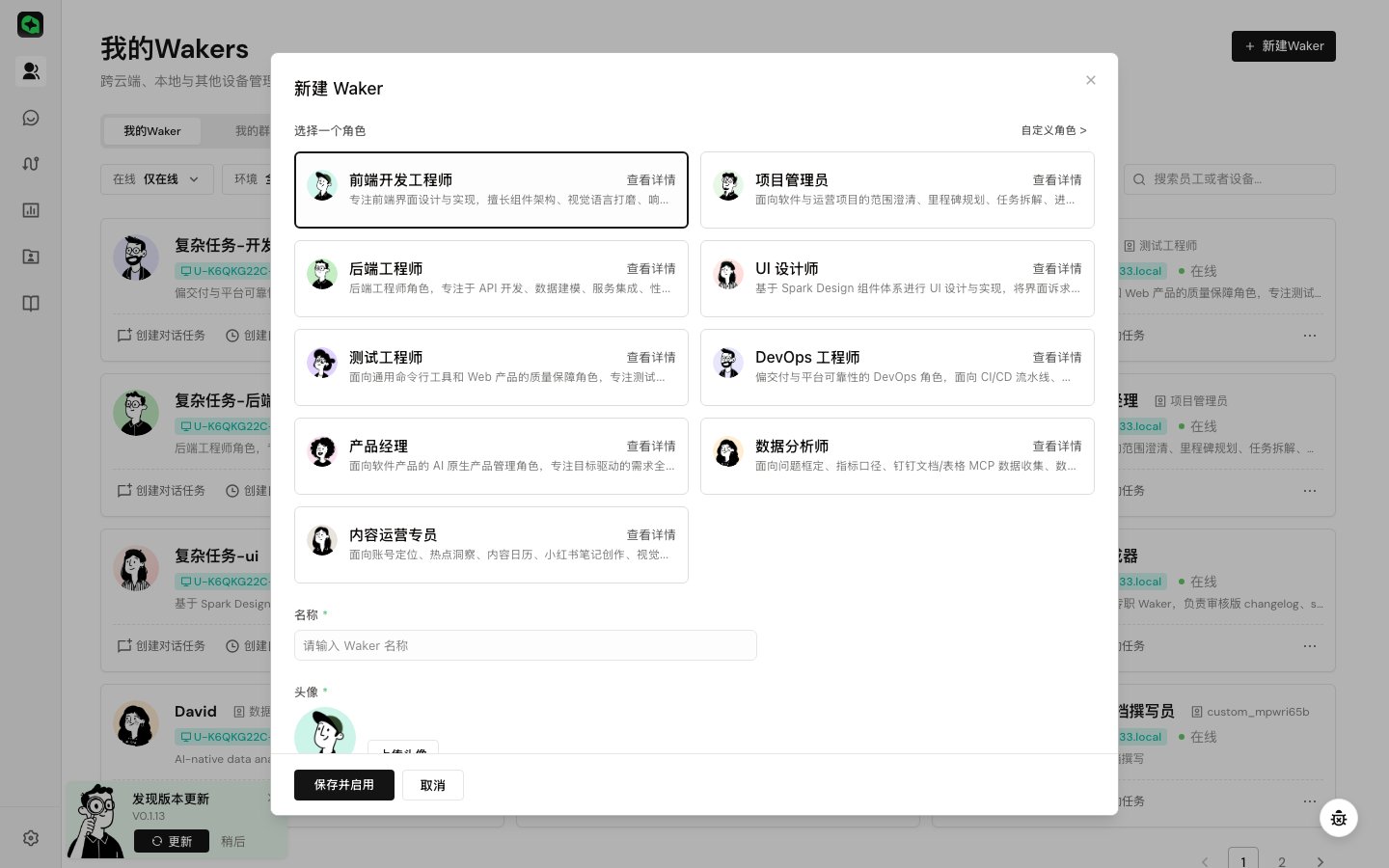Select the 数据分析师 role card
The image size is (1389, 868).
click(x=897, y=456)
